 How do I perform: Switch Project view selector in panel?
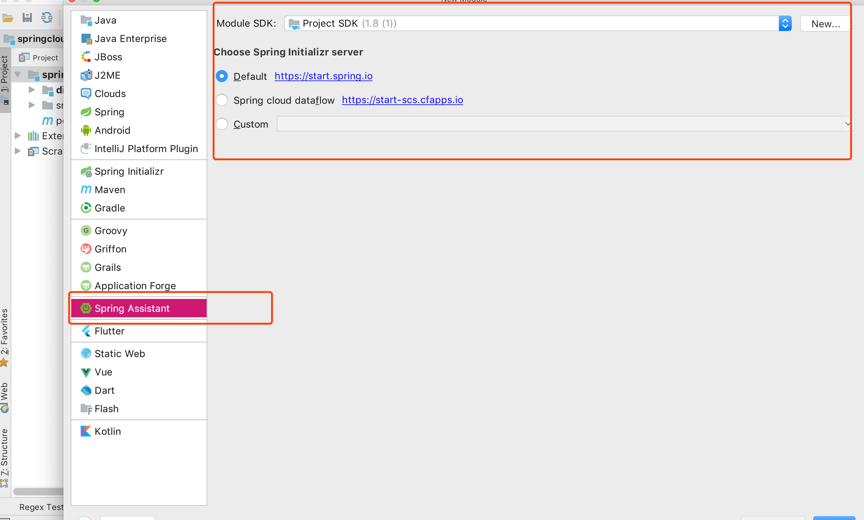(x=39, y=57)
